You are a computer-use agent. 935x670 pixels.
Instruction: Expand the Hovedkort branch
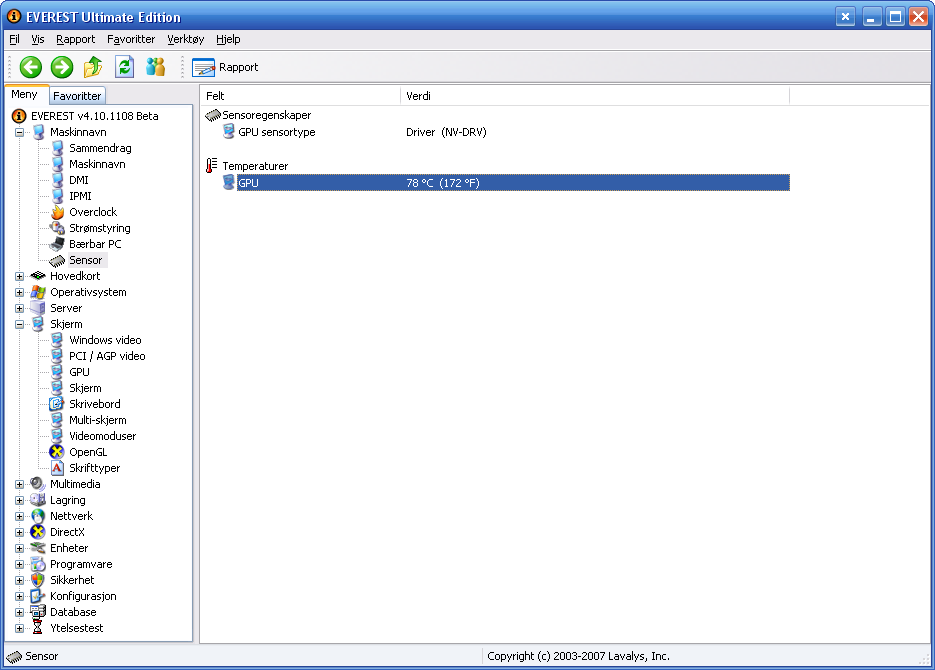[20, 277]
